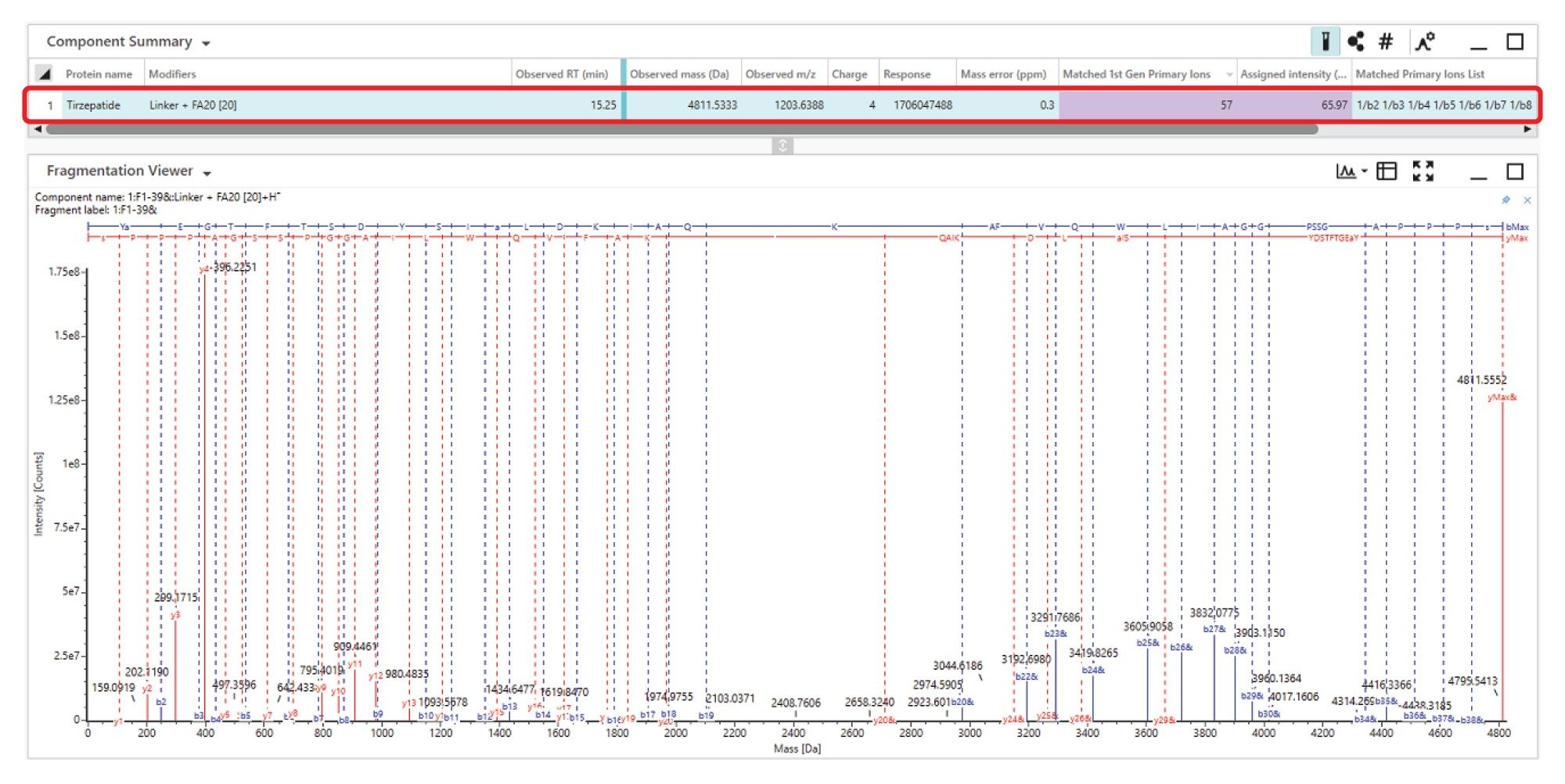
Task: Click the connected nodes share icon
Action: pyautogui.click(x=1356, y=41)
